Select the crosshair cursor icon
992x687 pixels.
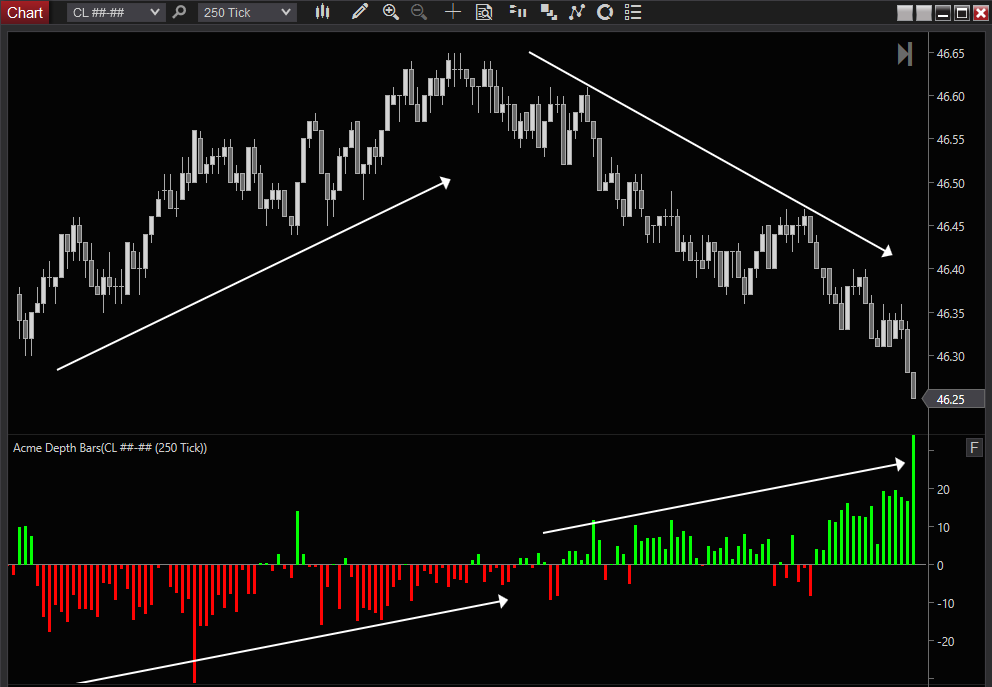(x=453, y=12)
